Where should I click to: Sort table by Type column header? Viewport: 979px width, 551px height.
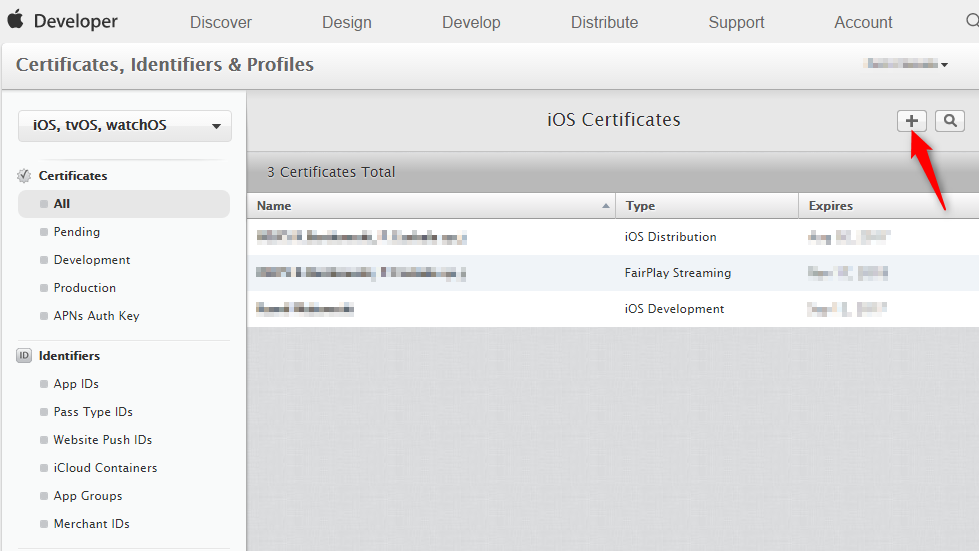click(707, 206)
